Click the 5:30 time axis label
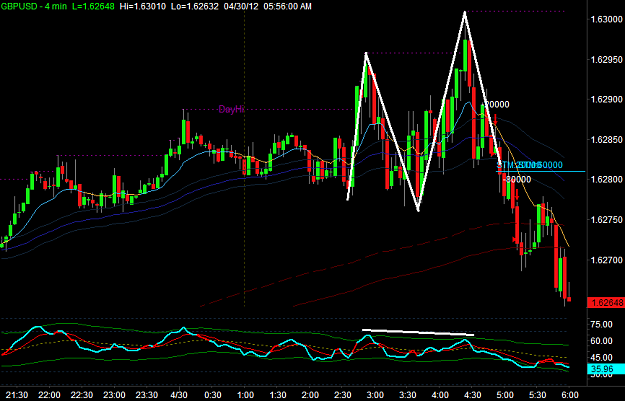Screen dimensions: 625x401 (x=537, y=395)
